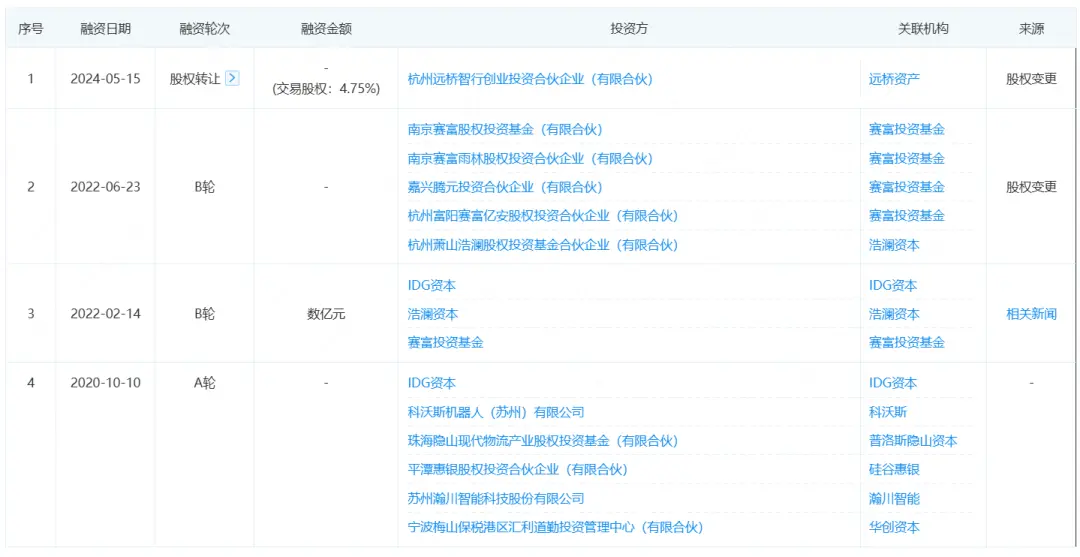Open the 硅谷惠银 institution link
The image size is (1080, 557).
(x=894, y=470)
